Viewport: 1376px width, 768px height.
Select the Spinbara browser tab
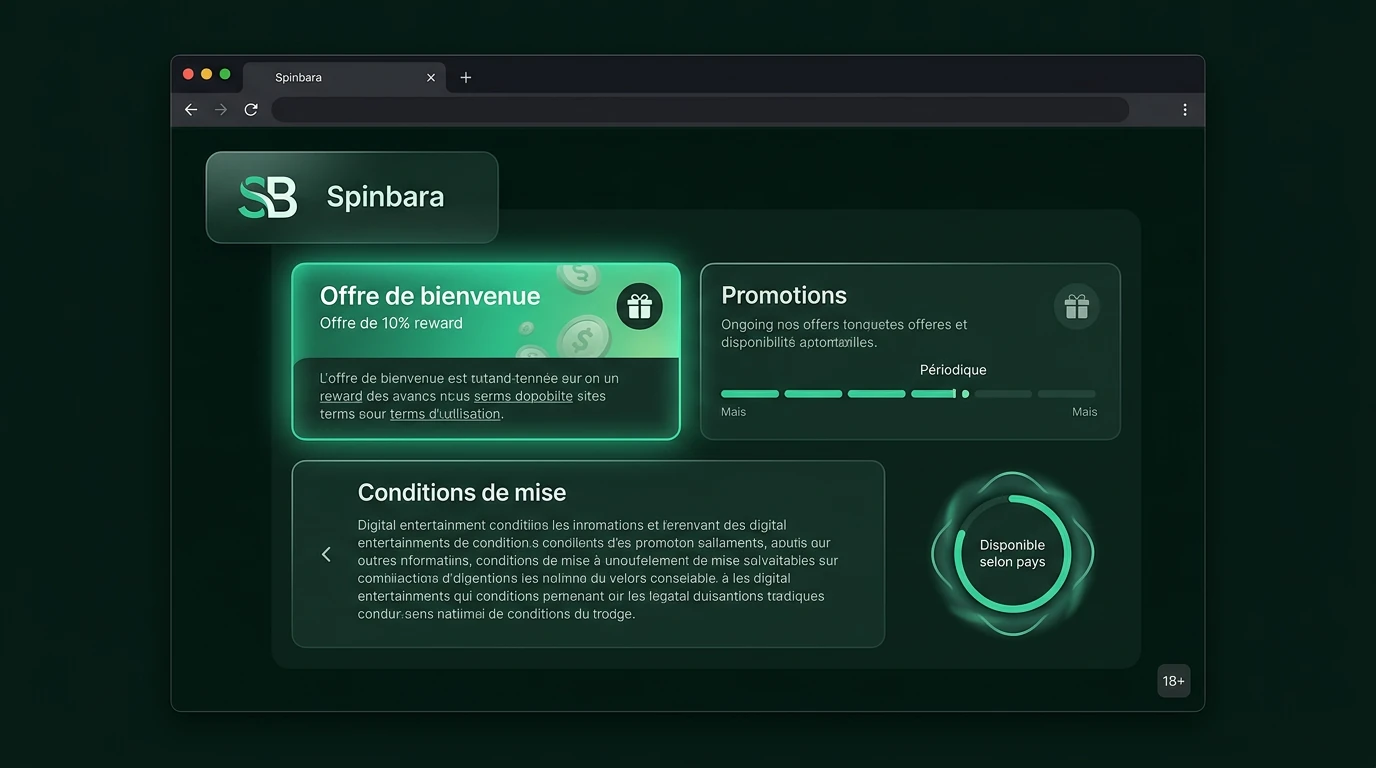point(346,77)
